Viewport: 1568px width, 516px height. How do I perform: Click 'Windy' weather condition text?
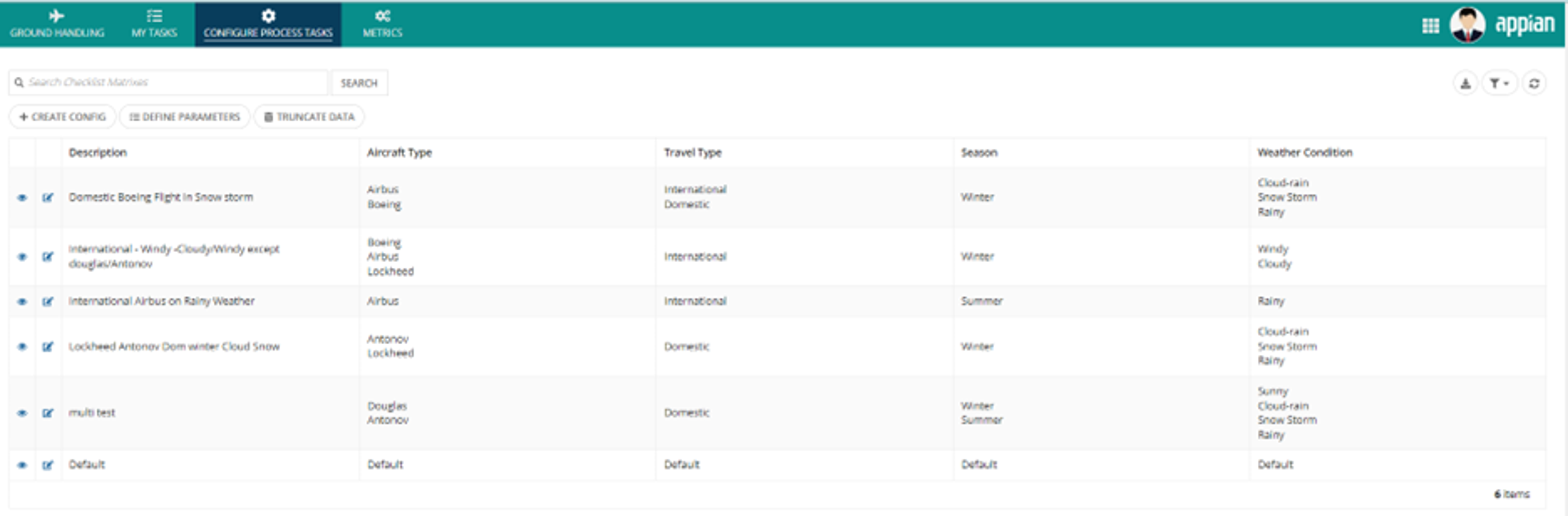tap(1273, 249)
